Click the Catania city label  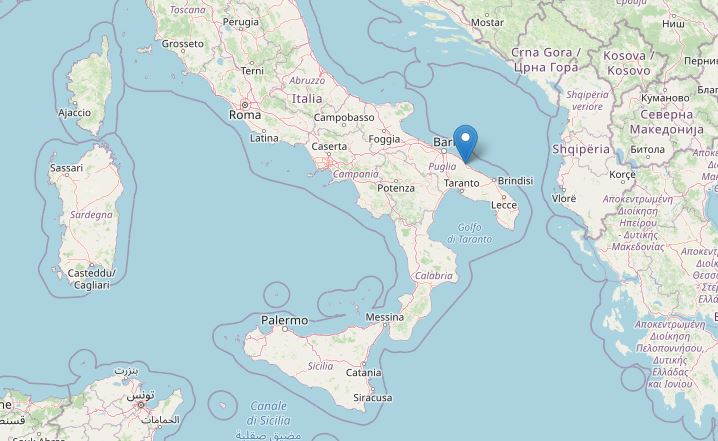[364, 373]
